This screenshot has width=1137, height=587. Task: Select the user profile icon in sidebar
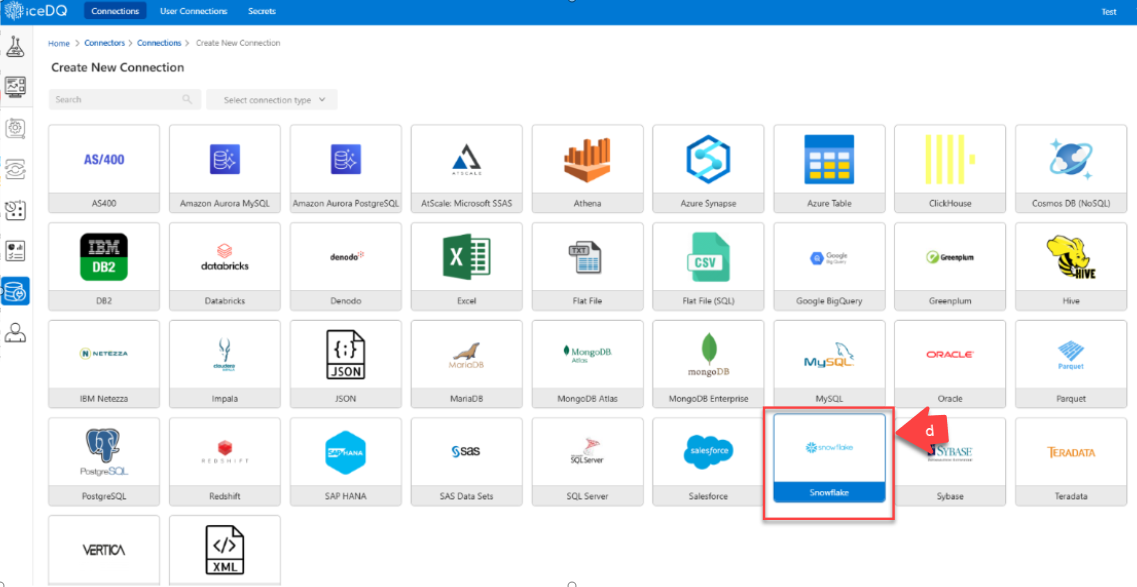(x=15, y=332)
